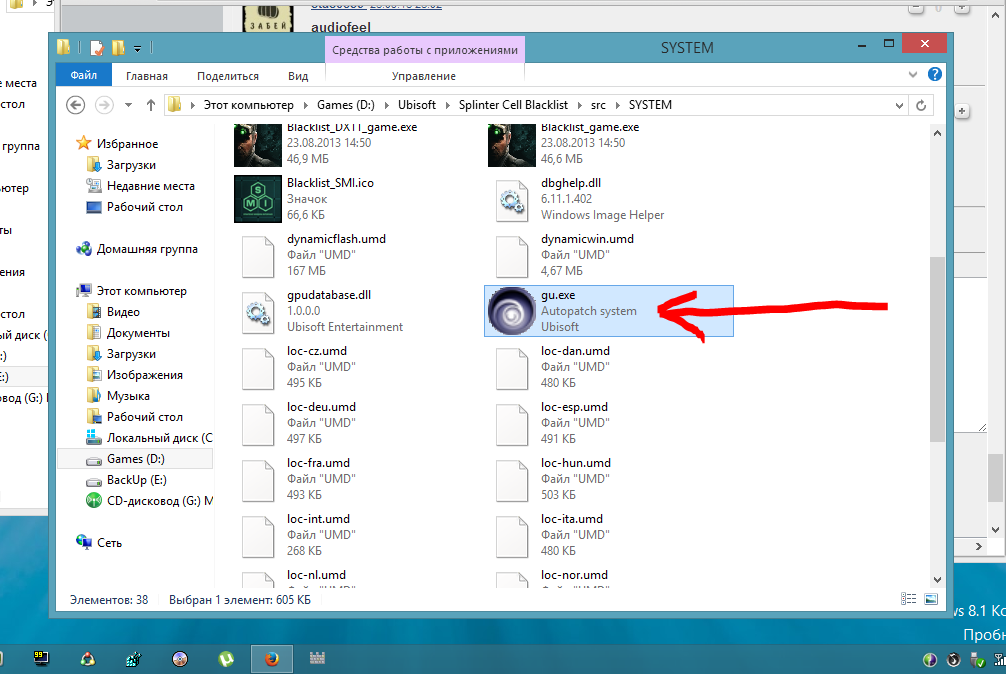Navigate to Splinter Cell Blacklist in breadcrumb
1006x674 pixels.
(513, 105)
